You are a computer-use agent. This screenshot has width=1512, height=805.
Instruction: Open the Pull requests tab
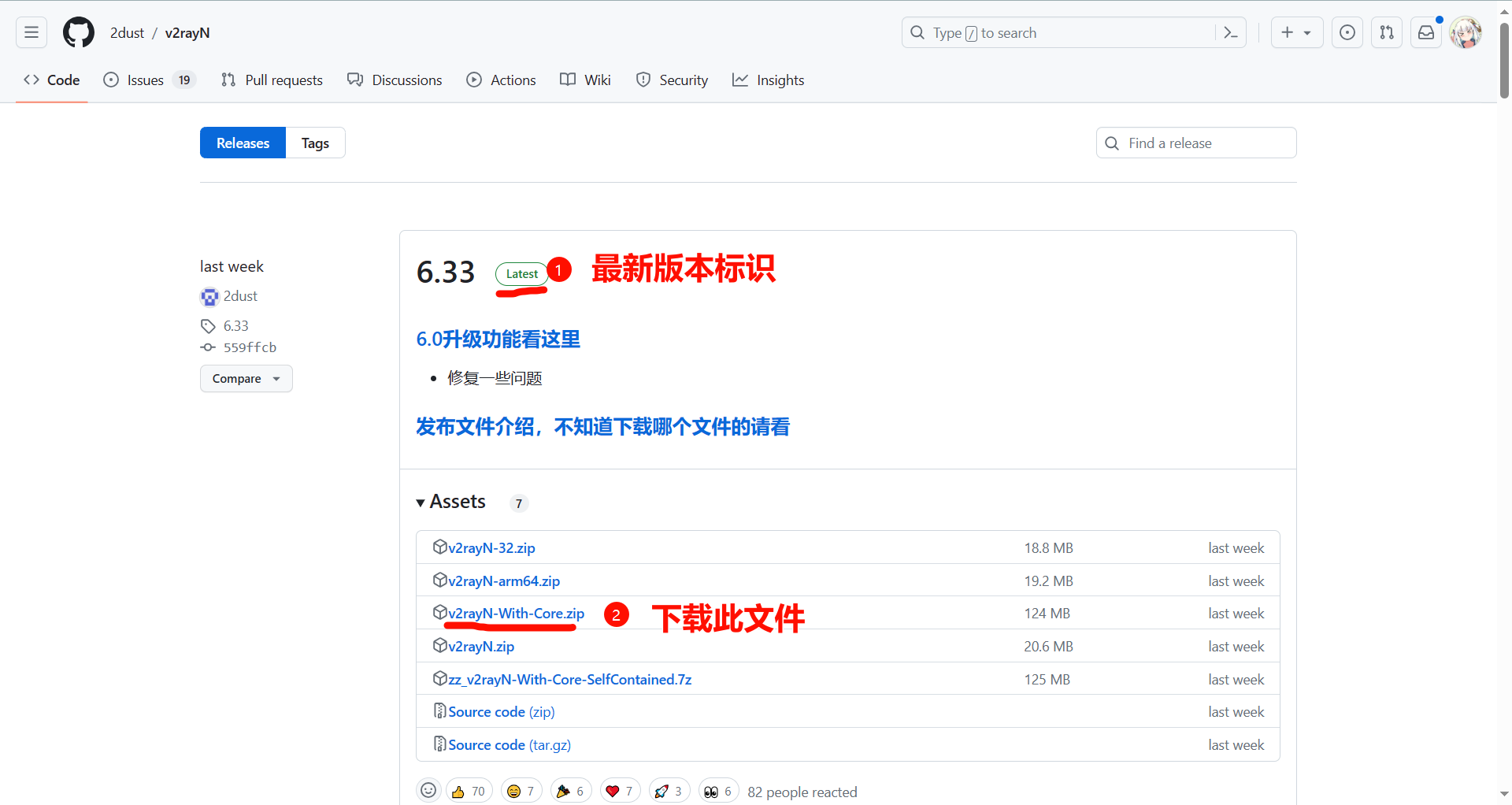click(x=272, y=80)
